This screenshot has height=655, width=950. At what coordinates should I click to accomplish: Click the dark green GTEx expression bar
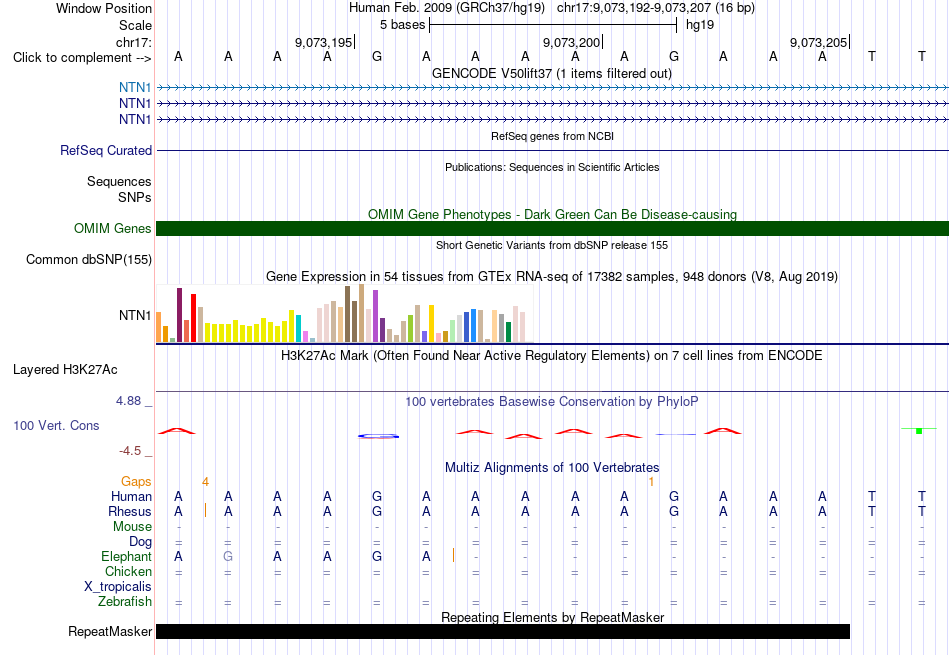pos(508,332)
